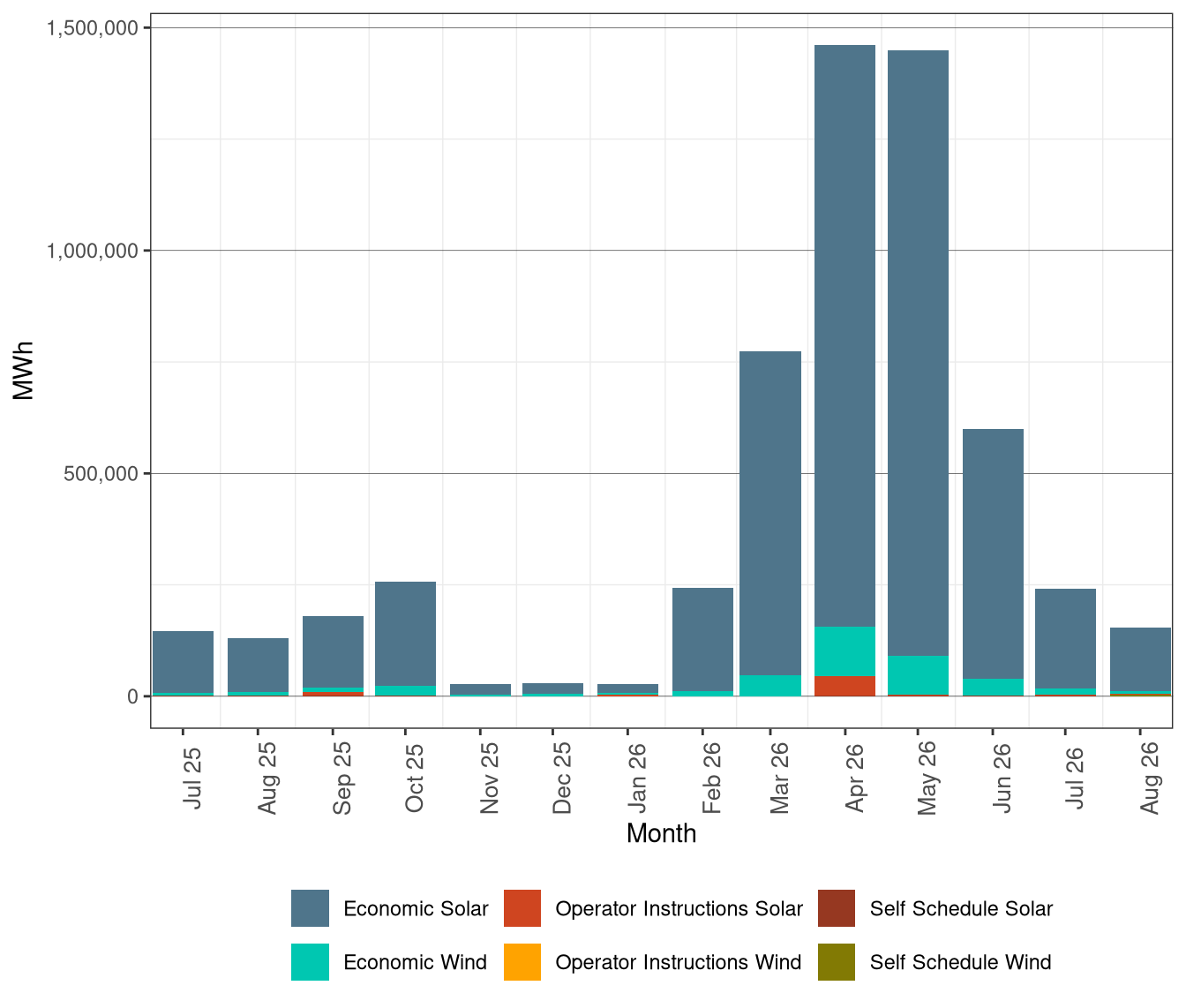
Task: Click the 'Feb 26' axis label
Action: [x=712, y=777]
